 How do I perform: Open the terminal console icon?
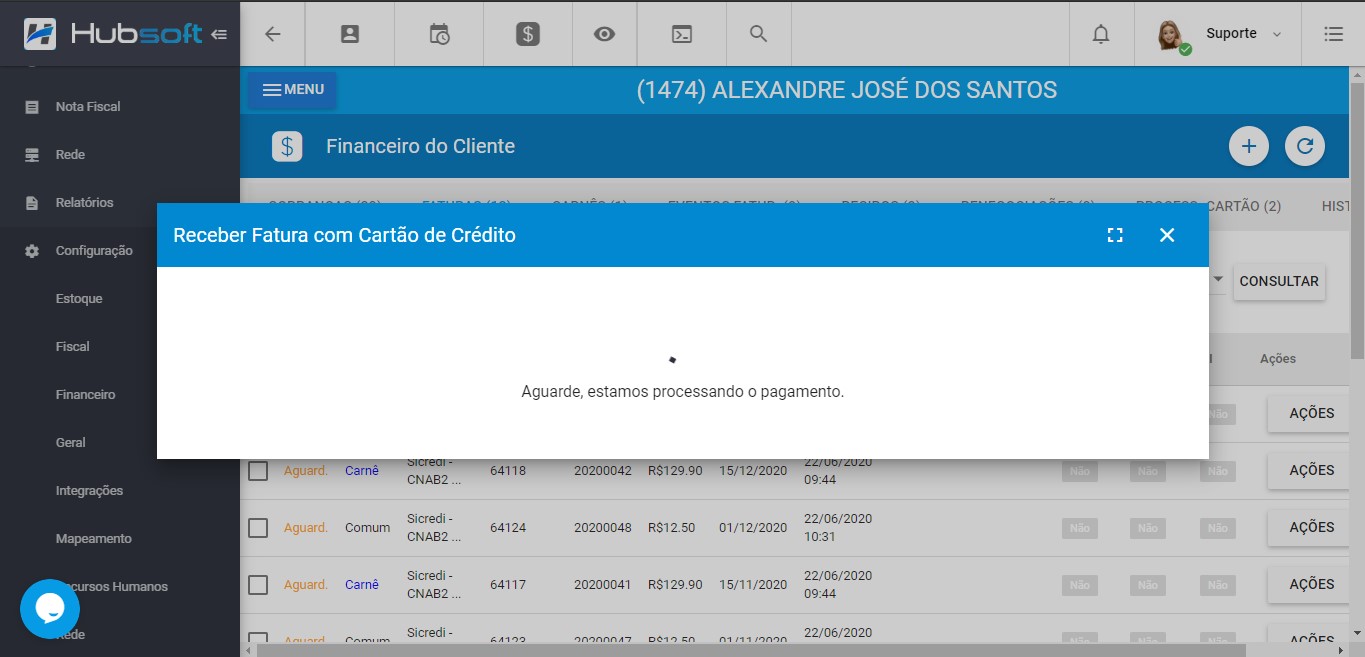pos(681,34)
